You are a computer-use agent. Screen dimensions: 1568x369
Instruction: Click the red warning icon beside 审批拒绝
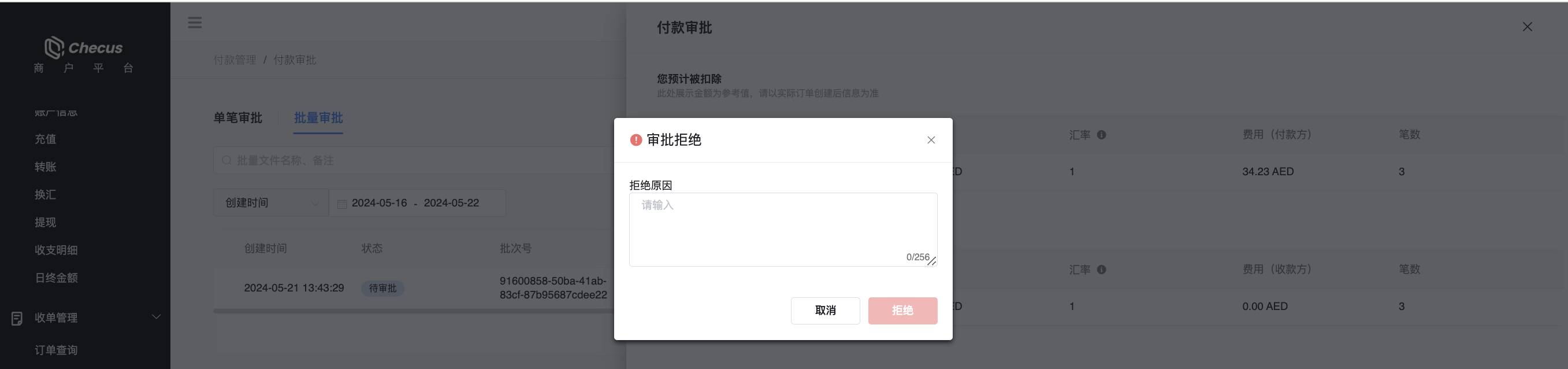click(x=636, y=140)
